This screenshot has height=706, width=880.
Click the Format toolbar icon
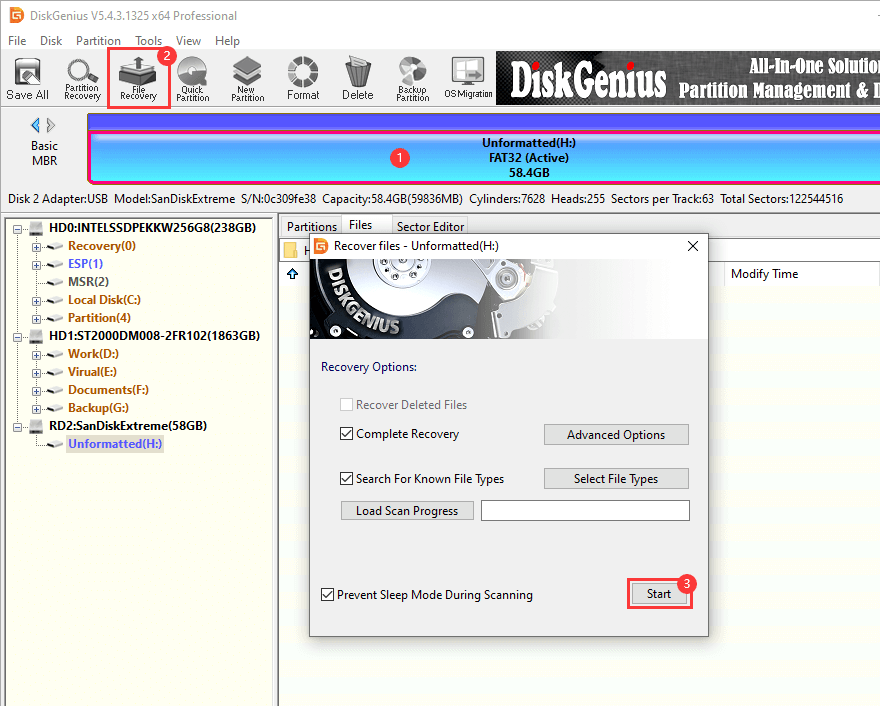pos(303,79)
